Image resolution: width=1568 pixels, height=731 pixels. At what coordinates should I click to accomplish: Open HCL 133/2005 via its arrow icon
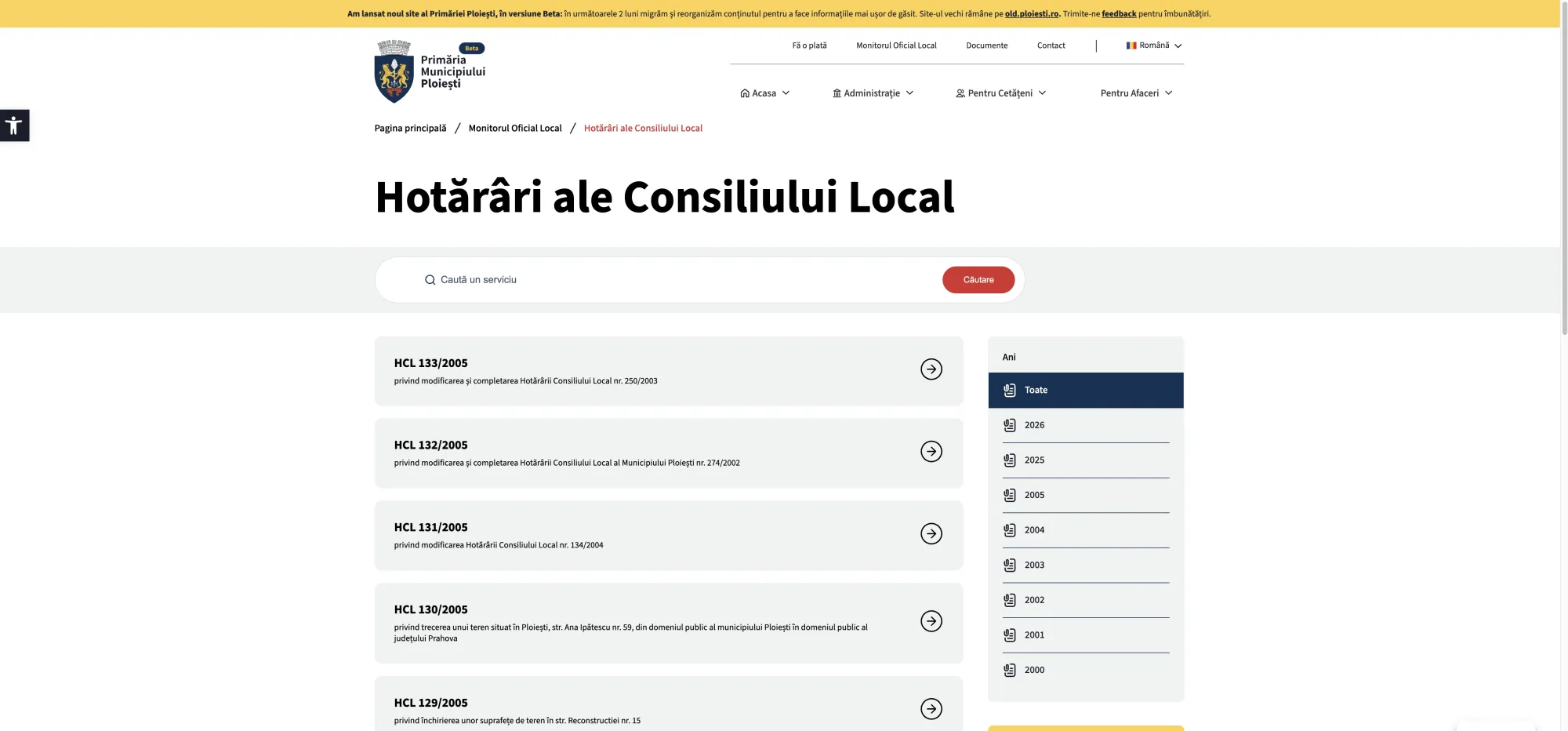point(931,369)
